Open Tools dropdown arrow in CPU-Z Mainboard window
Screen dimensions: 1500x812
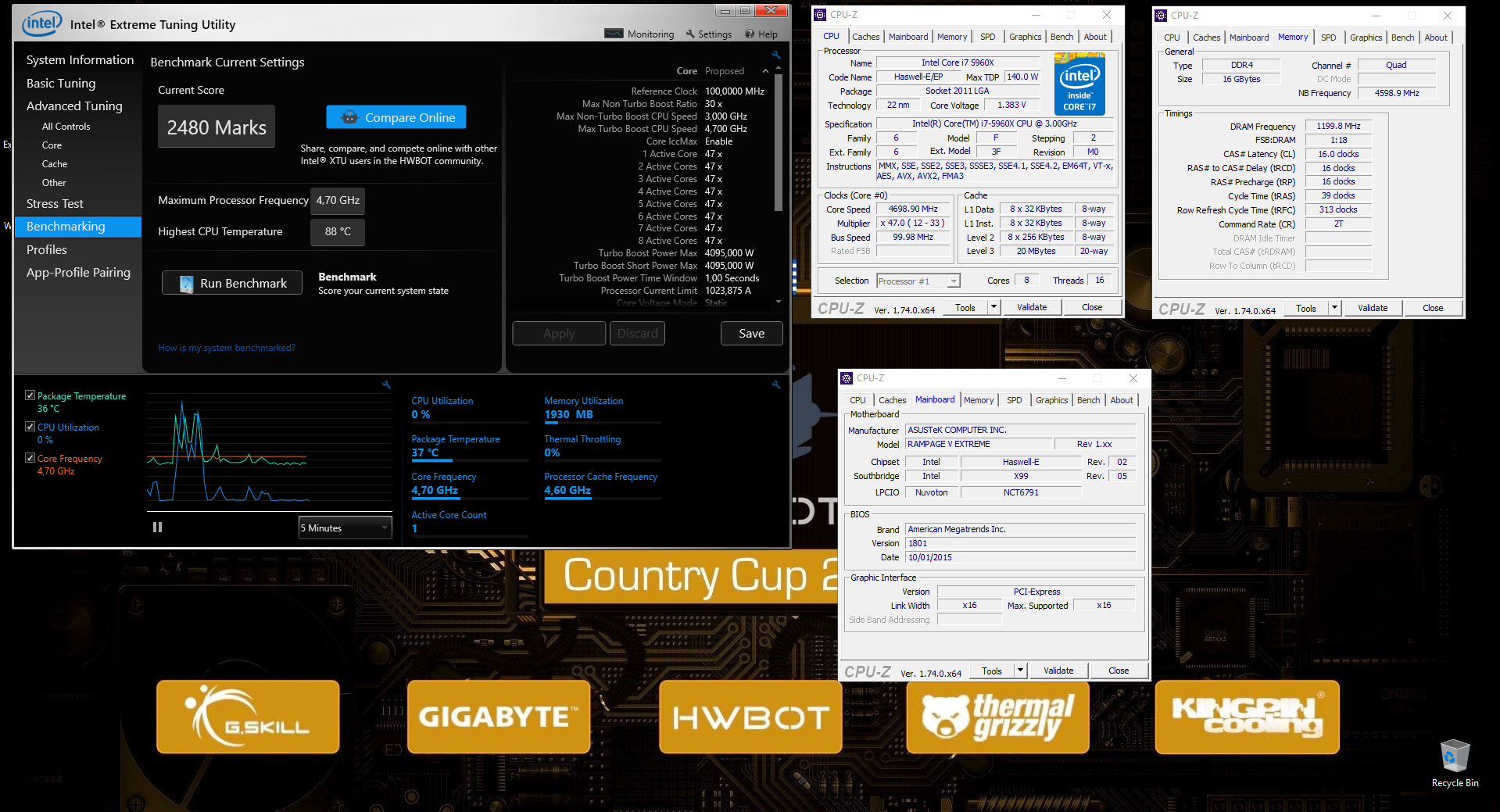click(x=1020, y=671)
